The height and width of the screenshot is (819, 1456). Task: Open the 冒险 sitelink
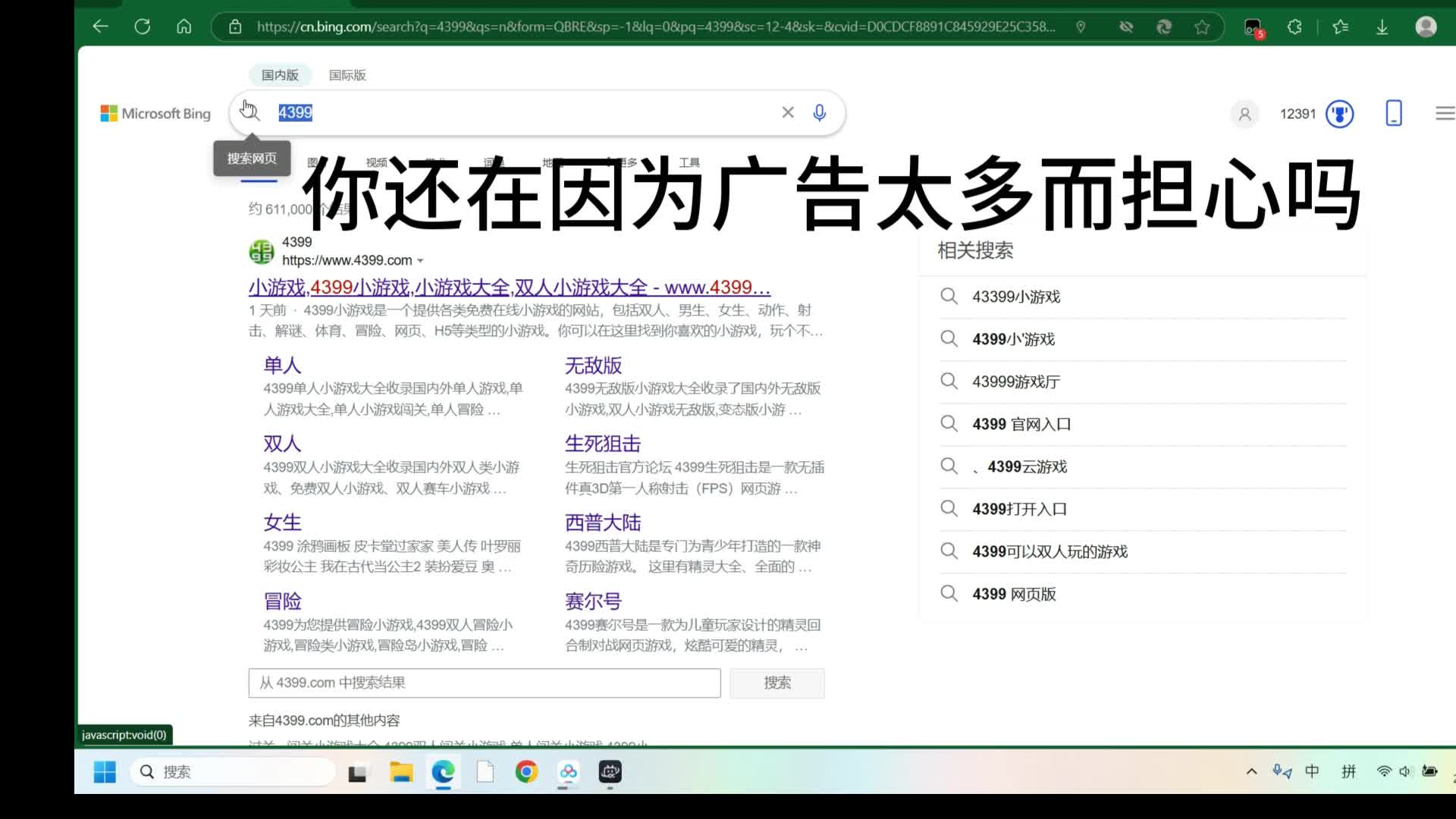(282, 601)
